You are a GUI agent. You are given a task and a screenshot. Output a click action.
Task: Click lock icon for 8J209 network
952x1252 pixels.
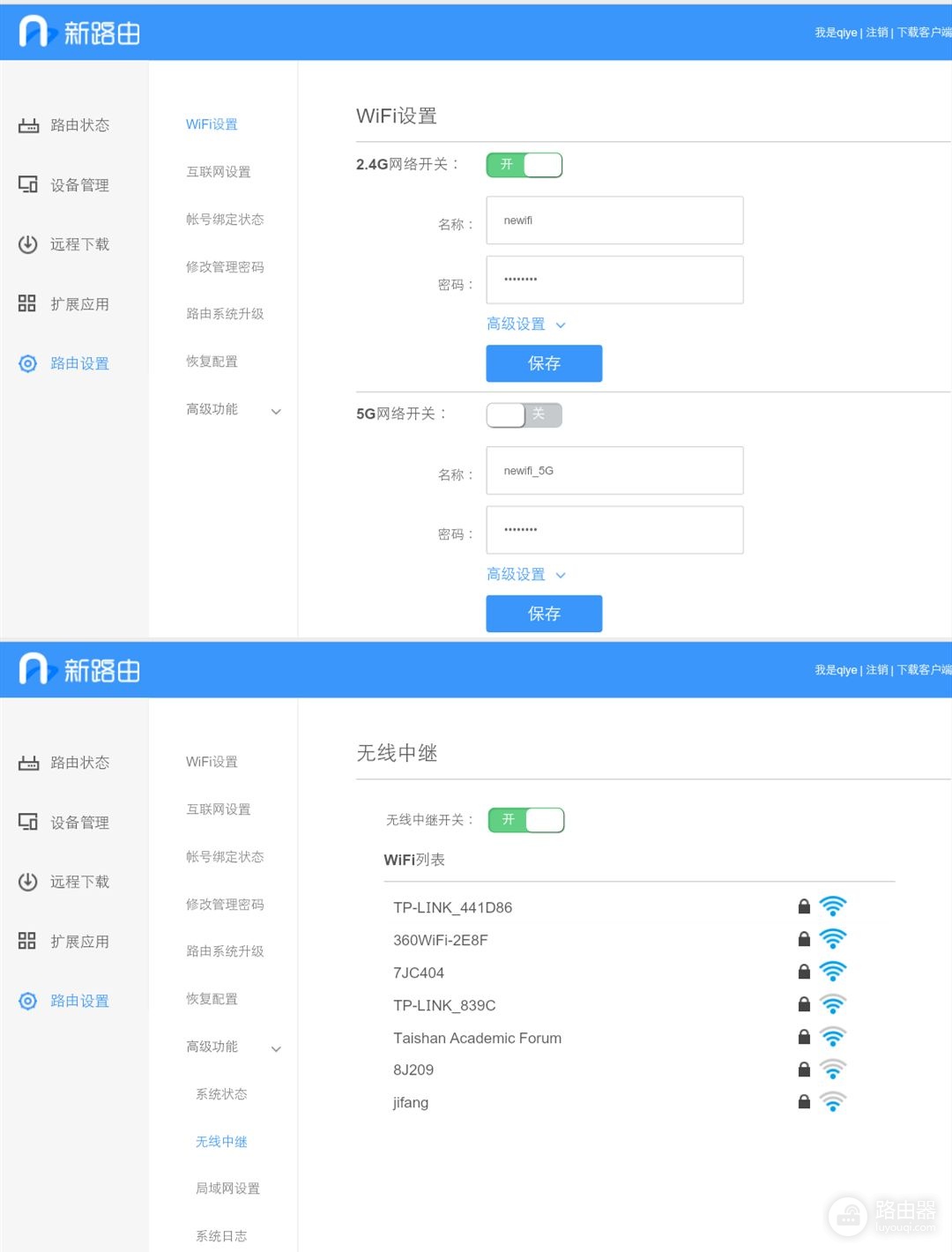(804, 1069)
